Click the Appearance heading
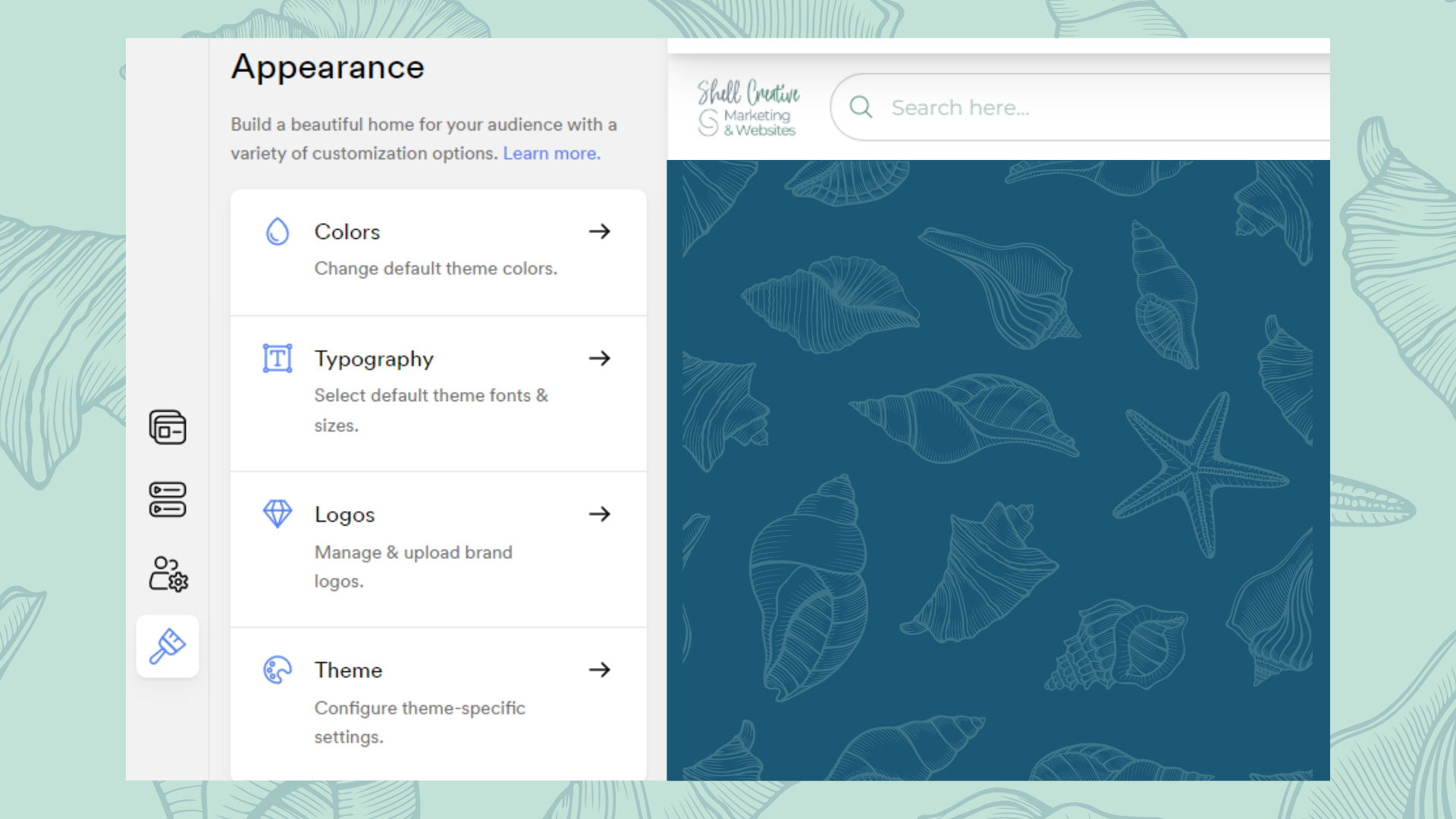Image resolution: width=1456 pixels, height=819 pixels. (328, 67)
